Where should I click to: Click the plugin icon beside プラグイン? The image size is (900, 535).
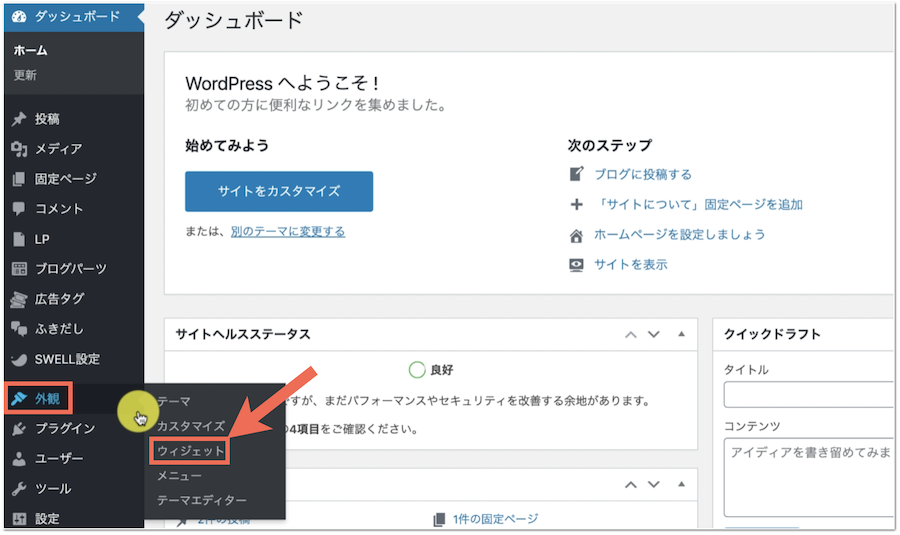[x=19, y=429]
